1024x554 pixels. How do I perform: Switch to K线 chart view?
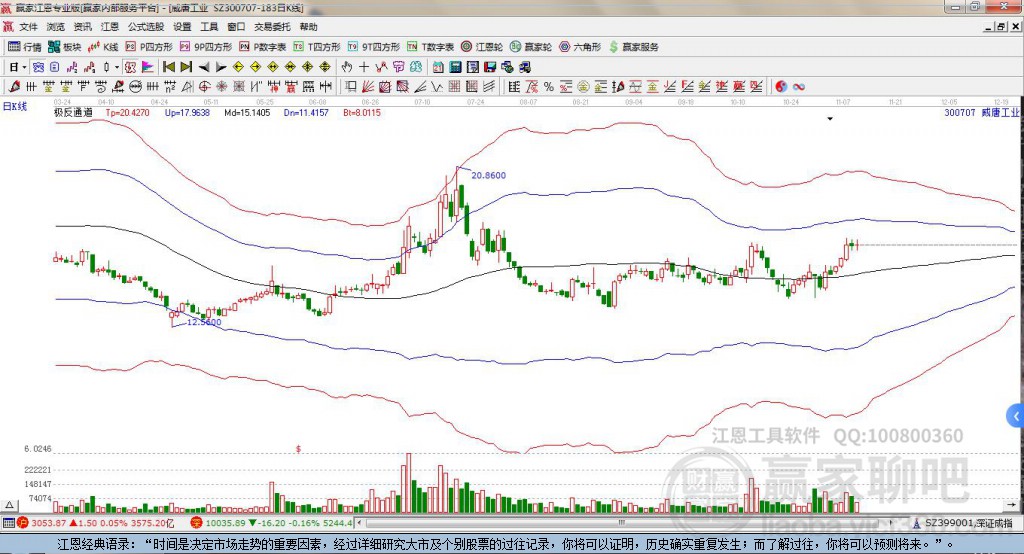[103, 47]
